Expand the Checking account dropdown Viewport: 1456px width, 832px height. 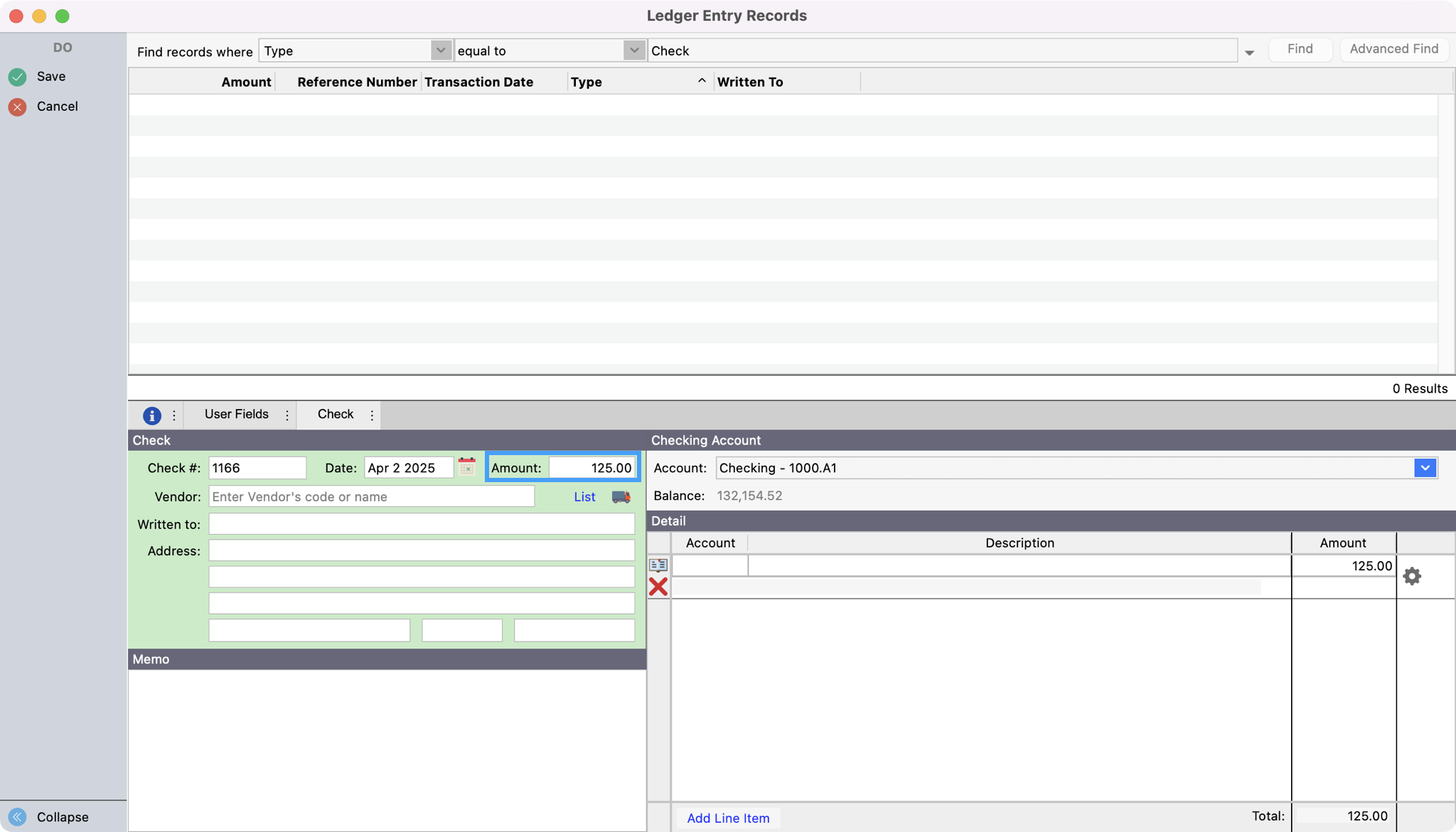click(1425, 468)
